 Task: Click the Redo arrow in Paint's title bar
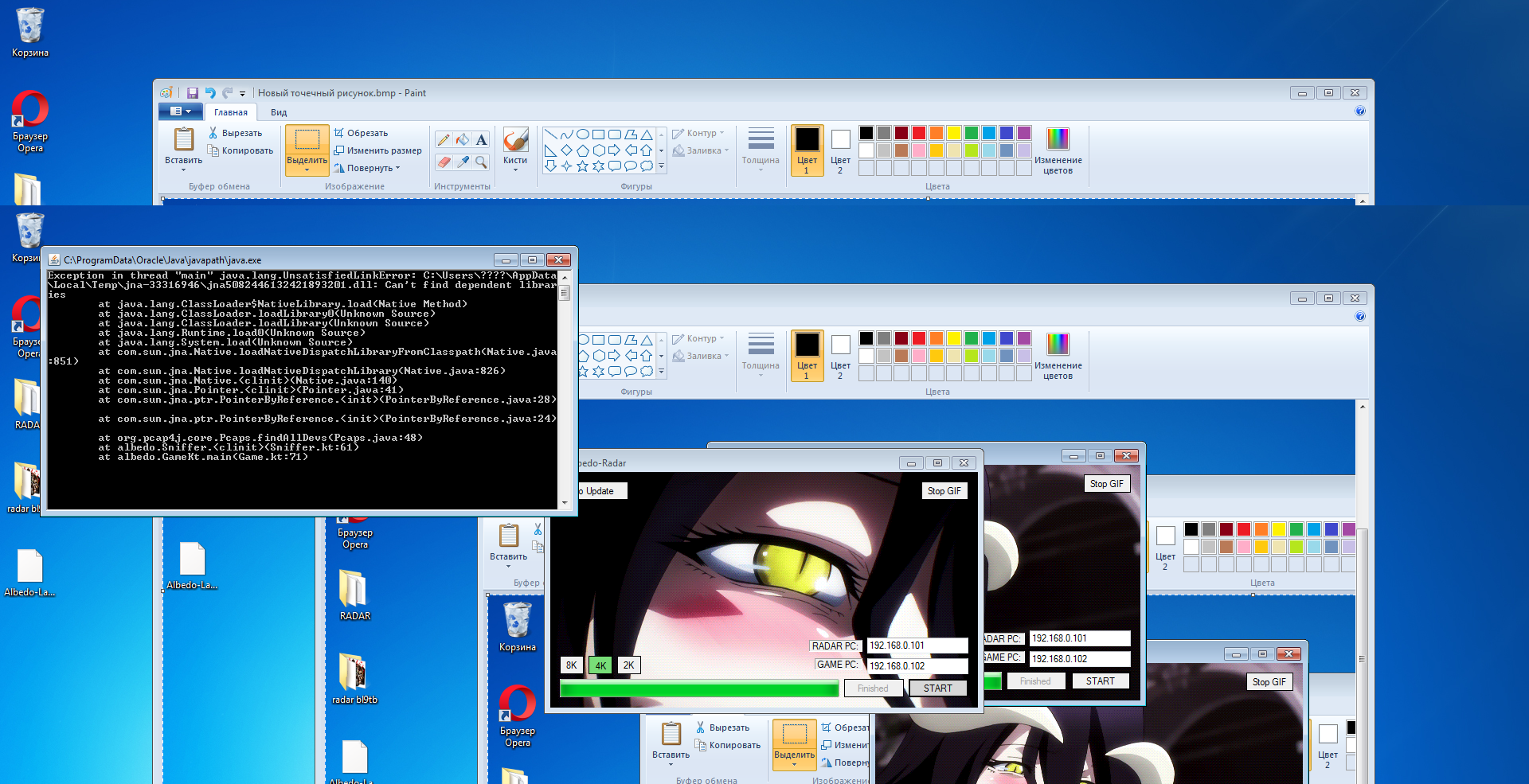[228, 93]
